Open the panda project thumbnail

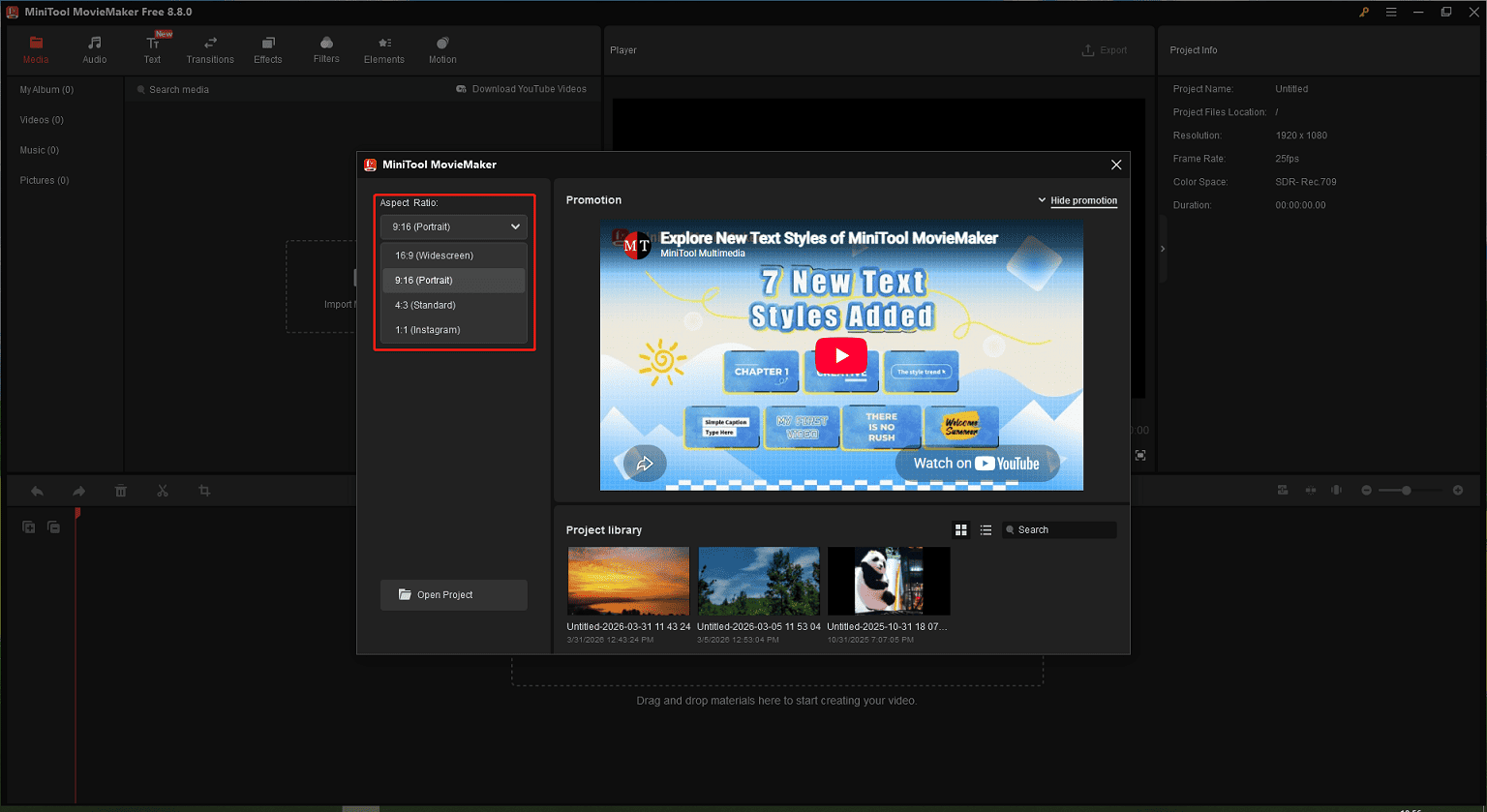click(x=889, y=581)
